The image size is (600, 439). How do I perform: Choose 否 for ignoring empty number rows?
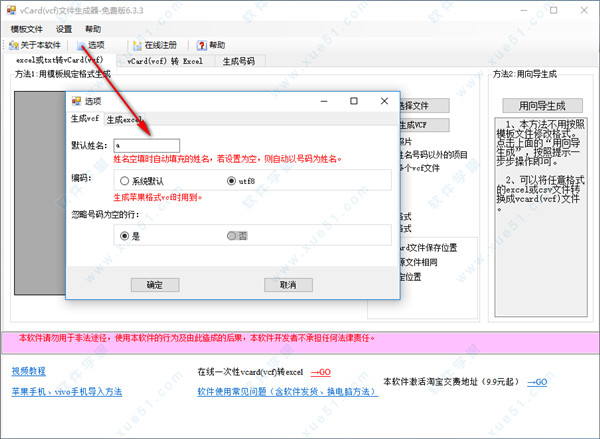[232, 236]
